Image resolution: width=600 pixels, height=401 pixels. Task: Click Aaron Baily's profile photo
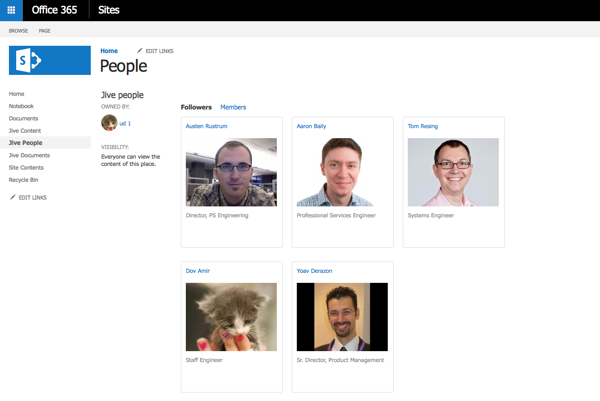(342, 172)
